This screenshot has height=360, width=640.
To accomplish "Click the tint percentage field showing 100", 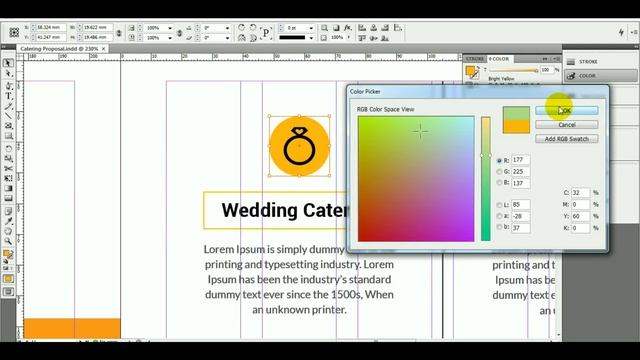I will [x=547, y=70].
